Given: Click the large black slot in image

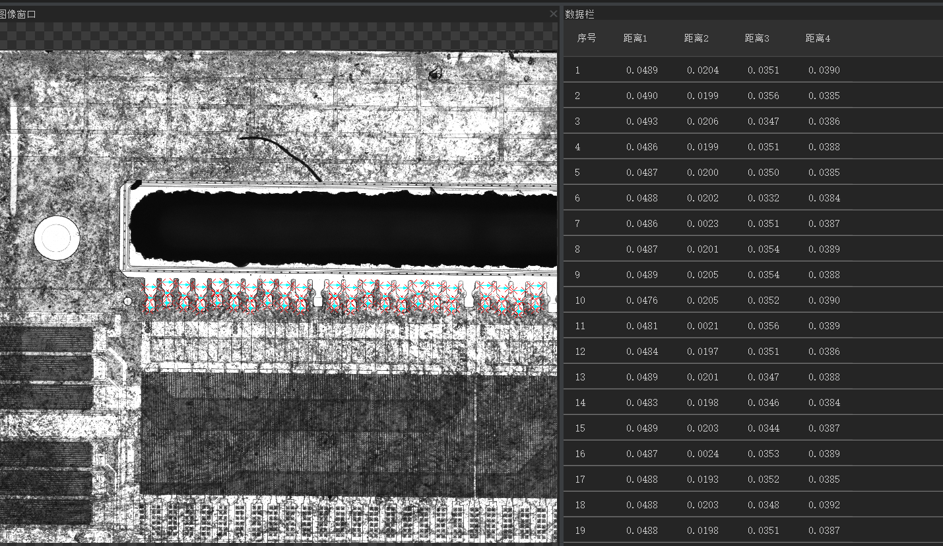Looking at the screenshot, I should [340, 228].
